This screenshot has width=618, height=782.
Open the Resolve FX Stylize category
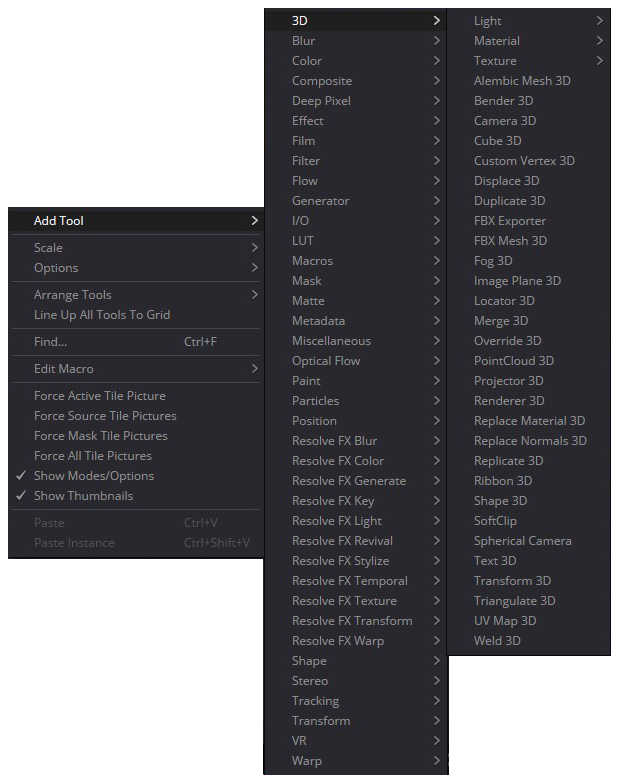click(356, 561)
